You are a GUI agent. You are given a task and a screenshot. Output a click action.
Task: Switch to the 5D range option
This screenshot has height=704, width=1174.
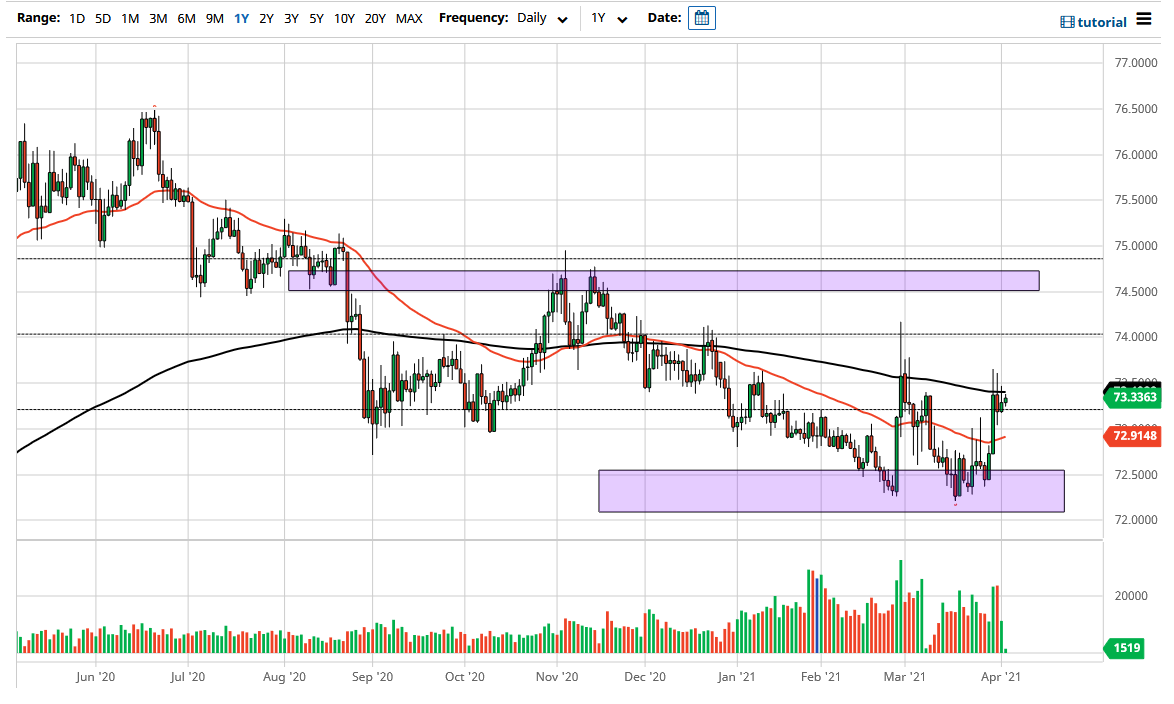(103, 18)
